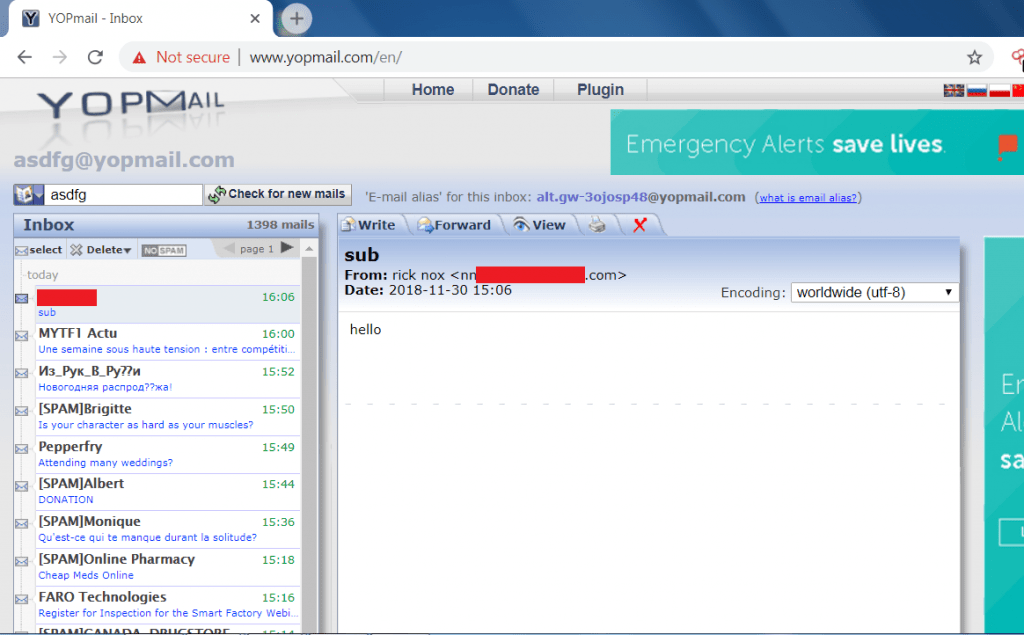Screen dimensions: 1024x635
Task: Open the inbox book icon dropdown
Action: click(x=28, y=195)
